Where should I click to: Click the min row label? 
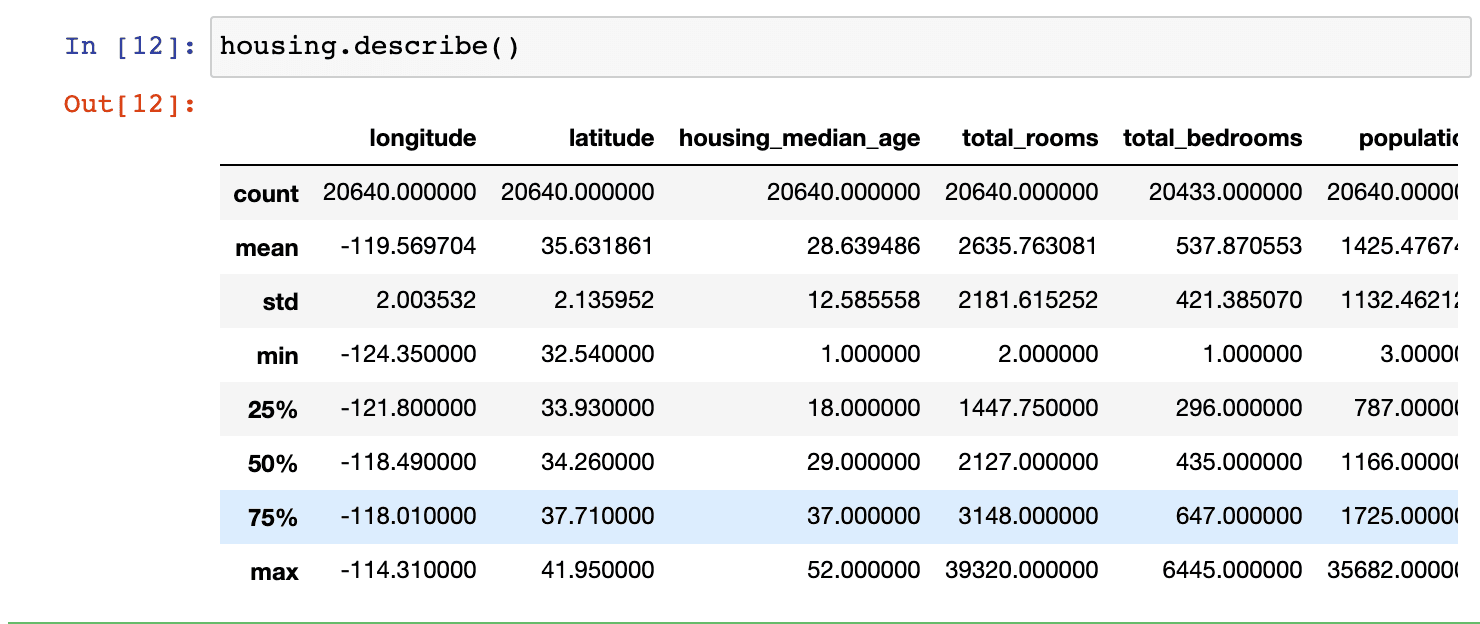pyautogui.click(x=278, y=356)
